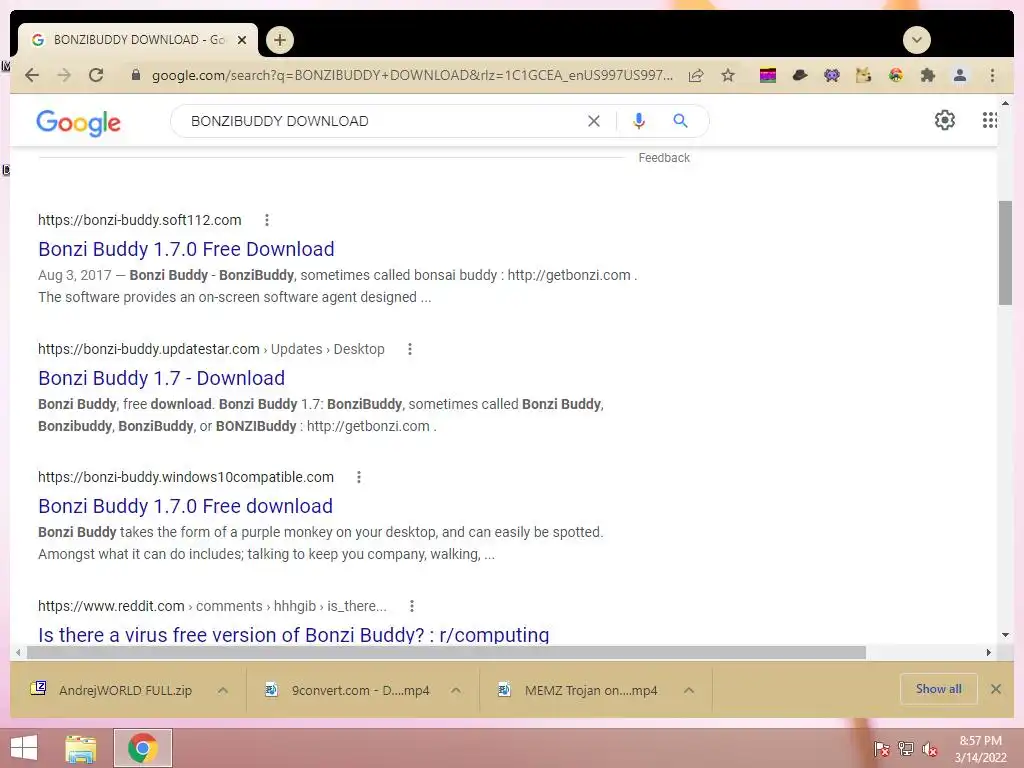This screenshot has width=1024, height=768.
Task: Open more options for windows10compatible.com result
Action: [x=359, y=477]
